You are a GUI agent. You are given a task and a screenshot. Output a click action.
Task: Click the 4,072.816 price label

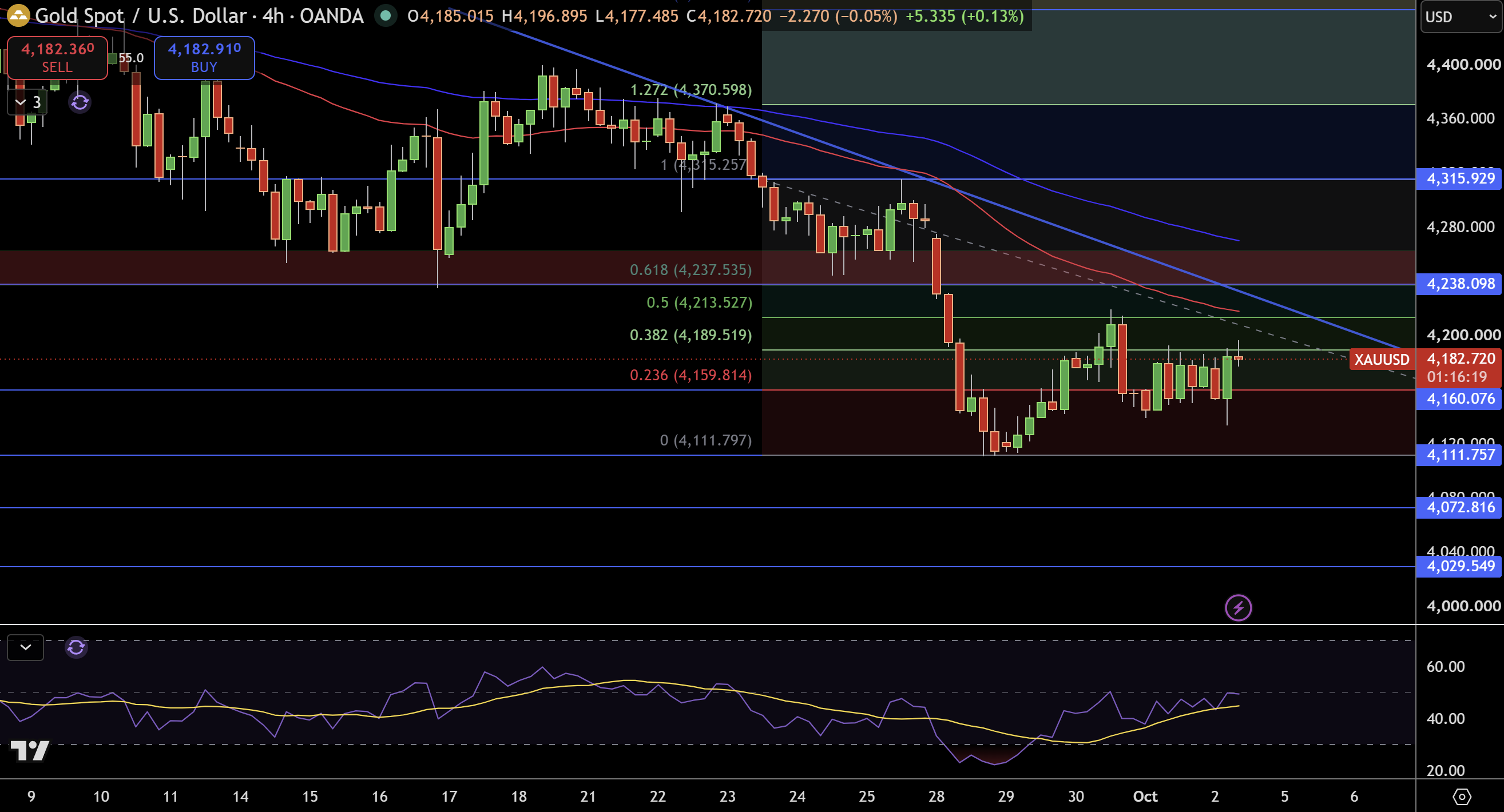(1459, 507)
